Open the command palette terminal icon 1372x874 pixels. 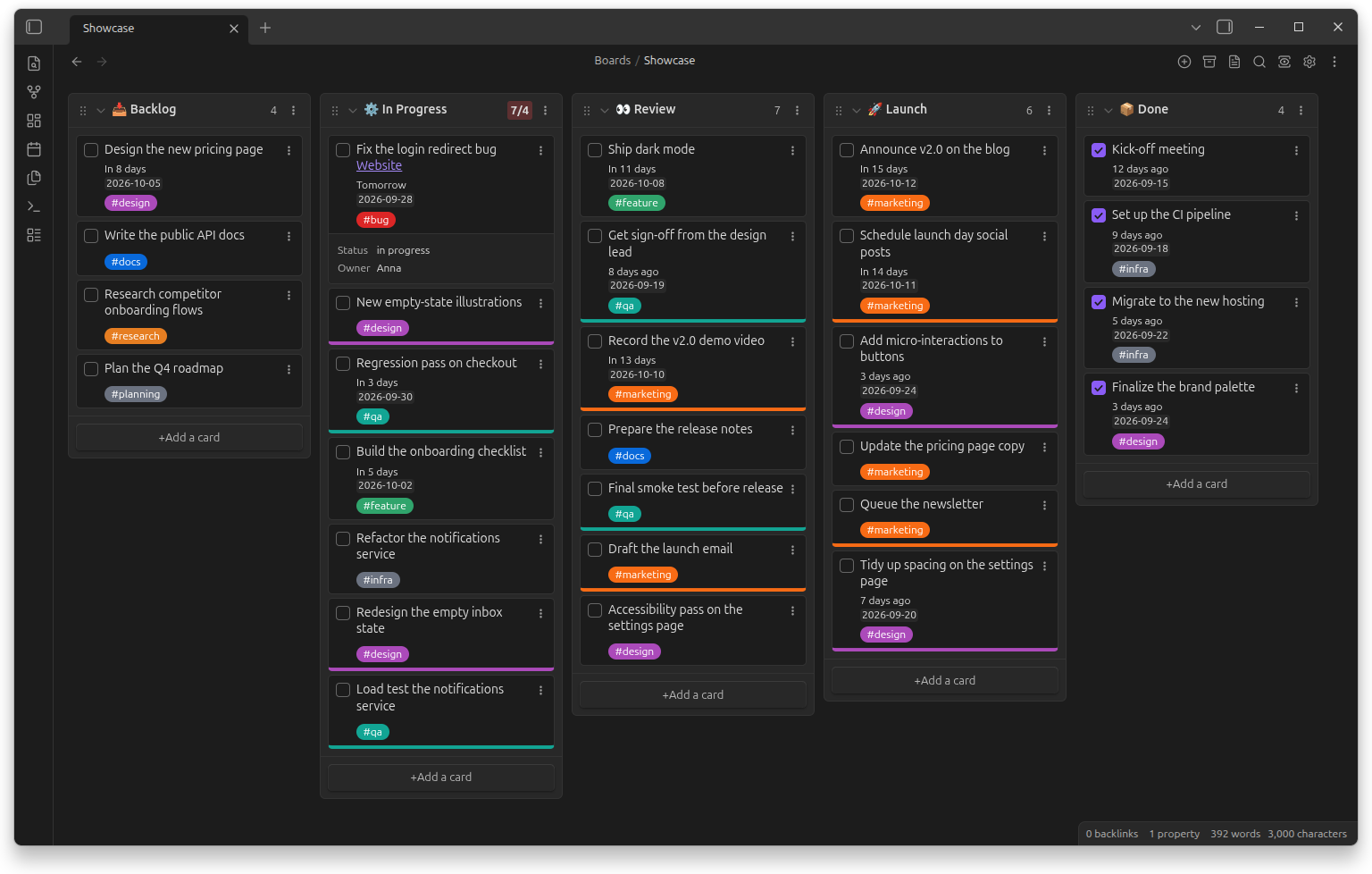click(x=34, y=206)
